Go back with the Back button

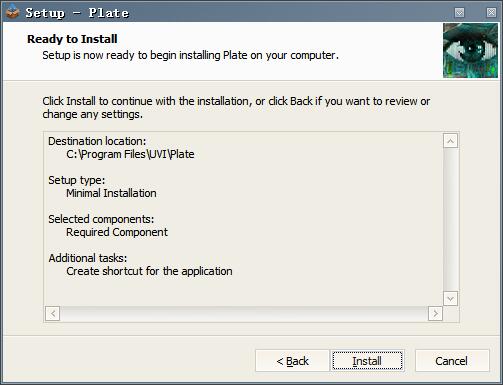click(292, 361)
